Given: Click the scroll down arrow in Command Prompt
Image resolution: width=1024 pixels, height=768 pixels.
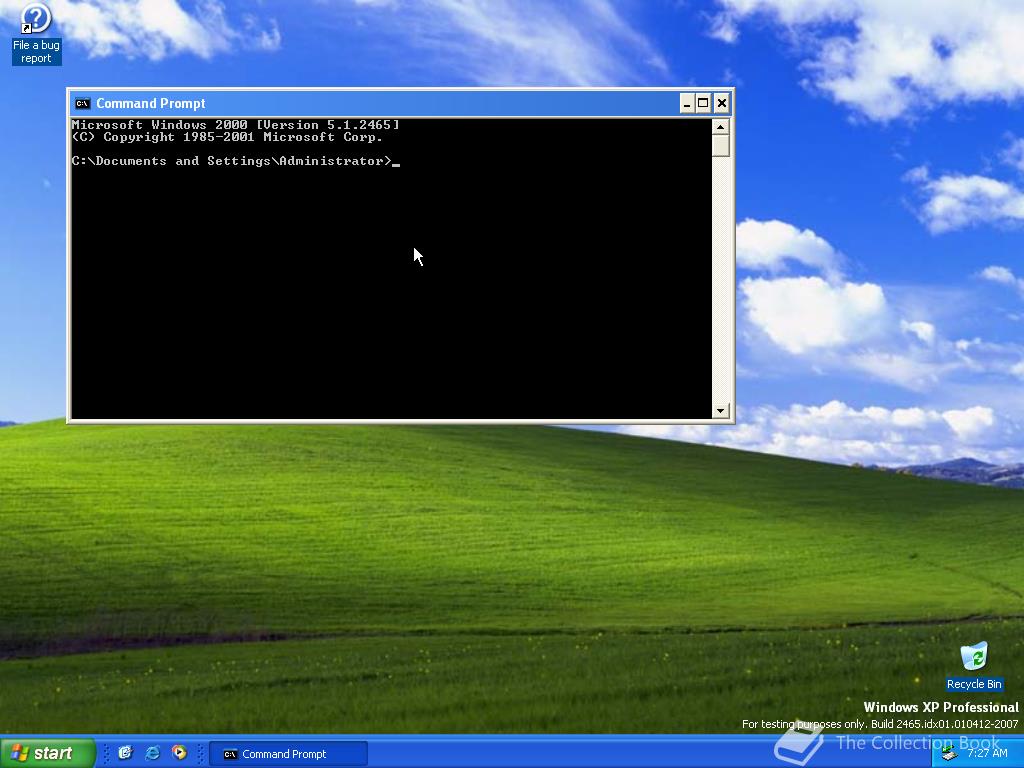Looking at the screenshot, I should pos(720,410).
